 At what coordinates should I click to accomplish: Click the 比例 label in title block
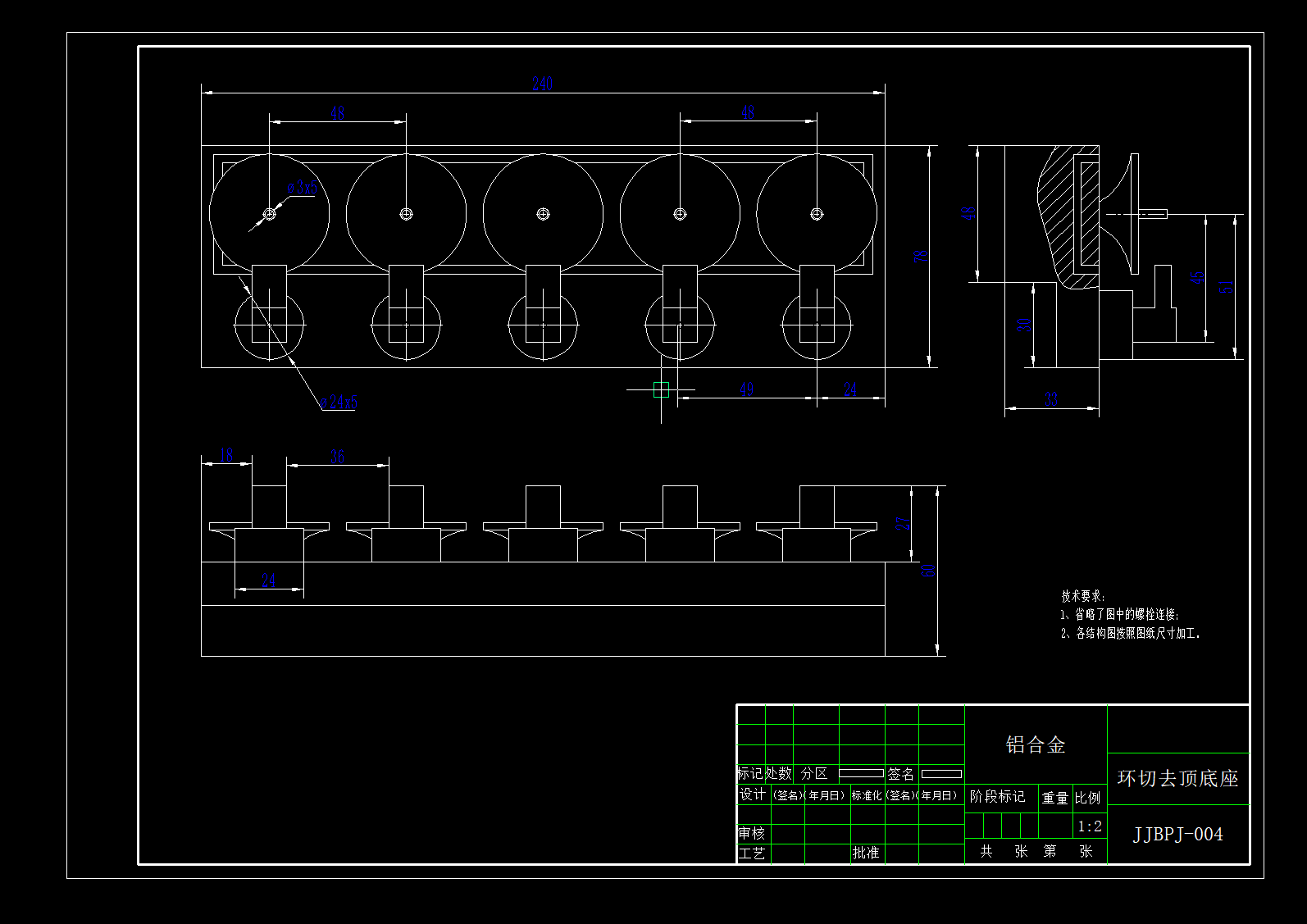[x=1088, y=798]
